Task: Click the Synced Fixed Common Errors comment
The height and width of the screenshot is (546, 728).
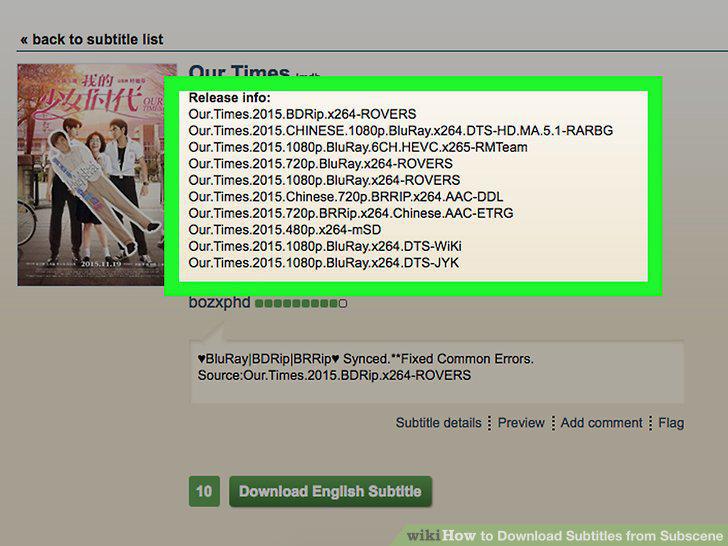Action: tap(366, 359)
